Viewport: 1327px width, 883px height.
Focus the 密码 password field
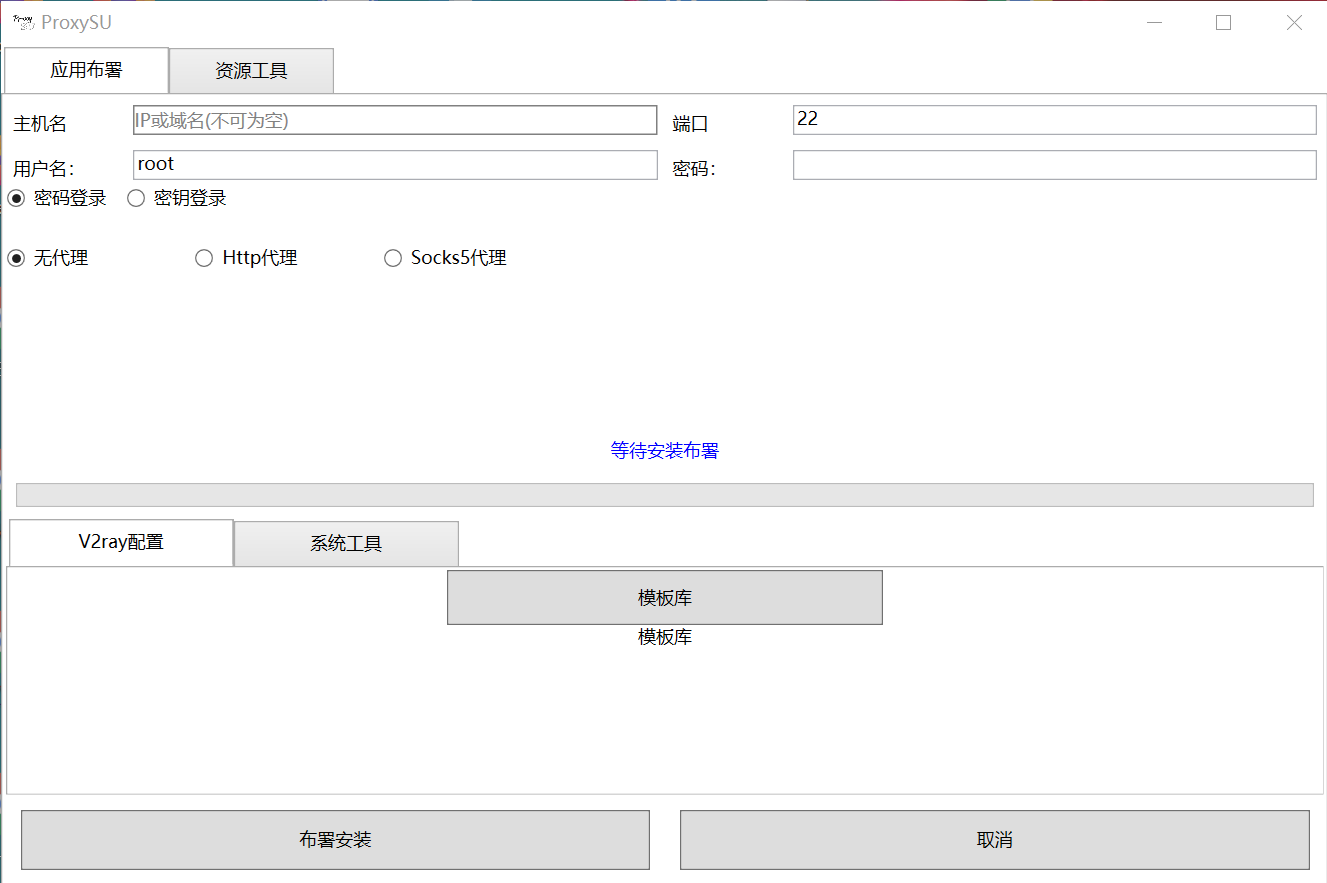pyautogui.click(x=1055, y=164)
